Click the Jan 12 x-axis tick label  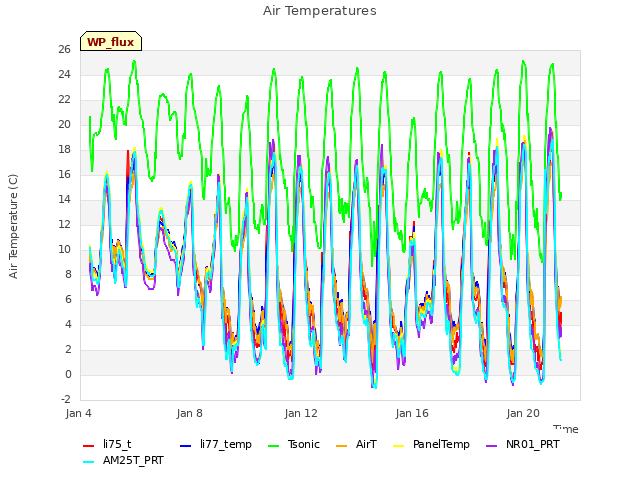301,413
